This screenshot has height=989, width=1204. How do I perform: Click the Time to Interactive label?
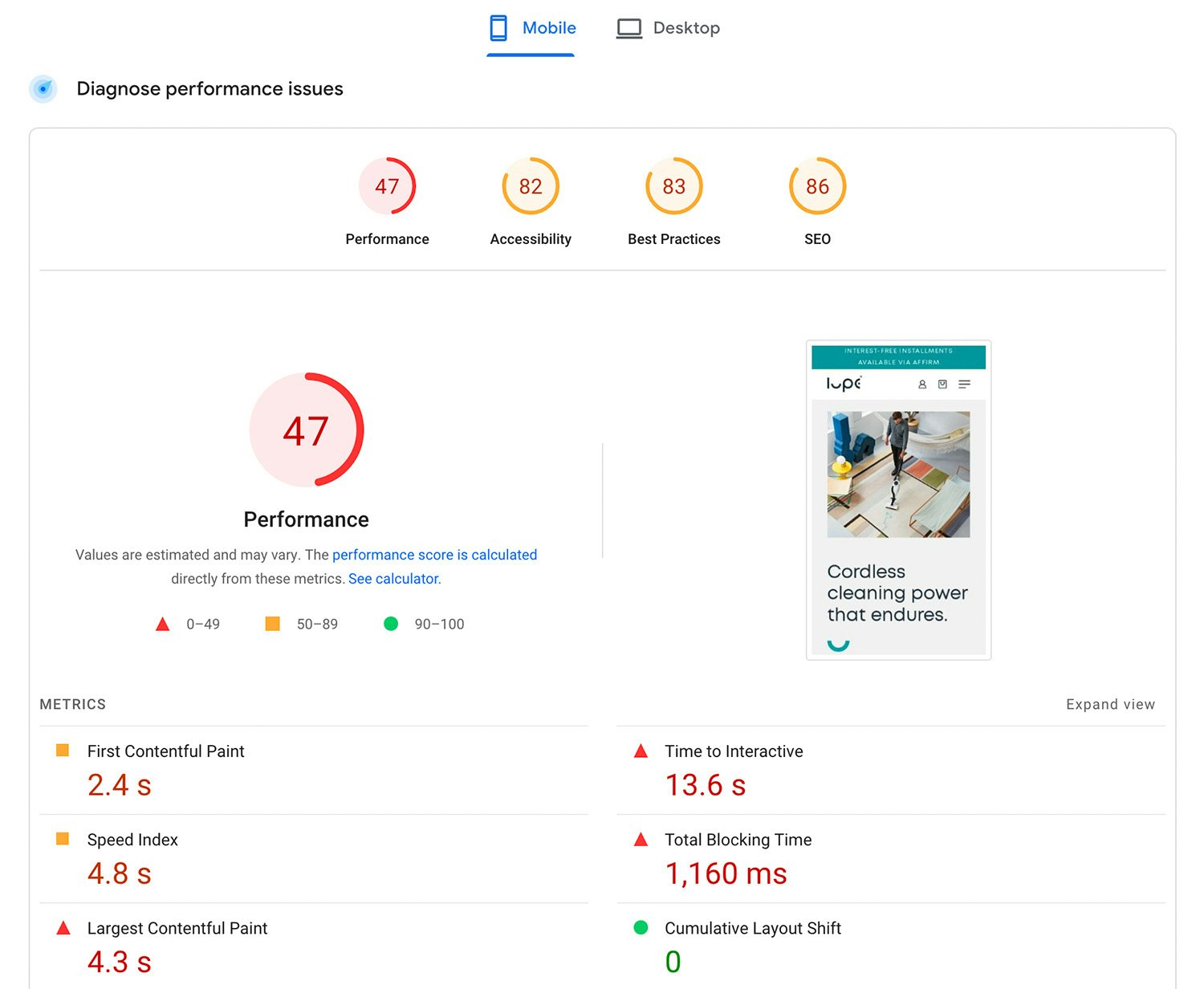click(734, 751)
